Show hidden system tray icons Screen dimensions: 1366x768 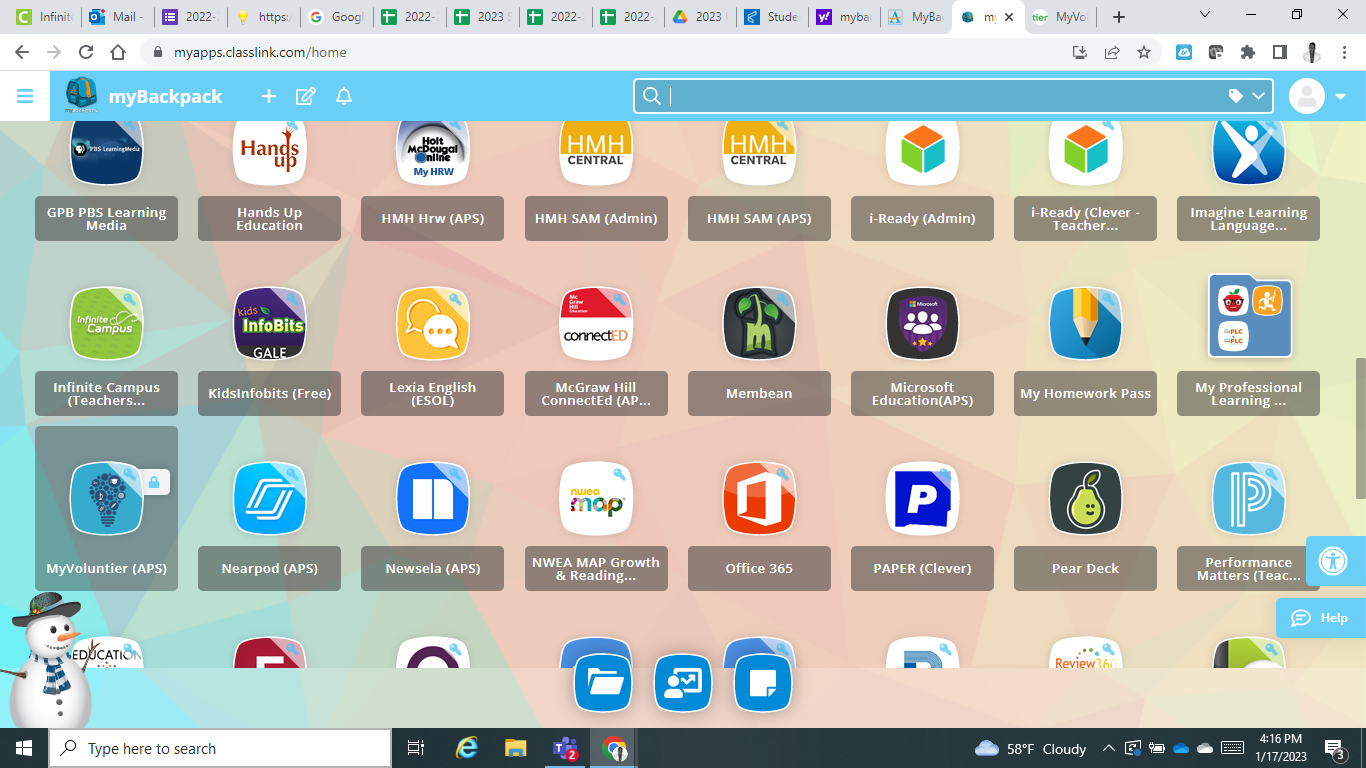1108,748
